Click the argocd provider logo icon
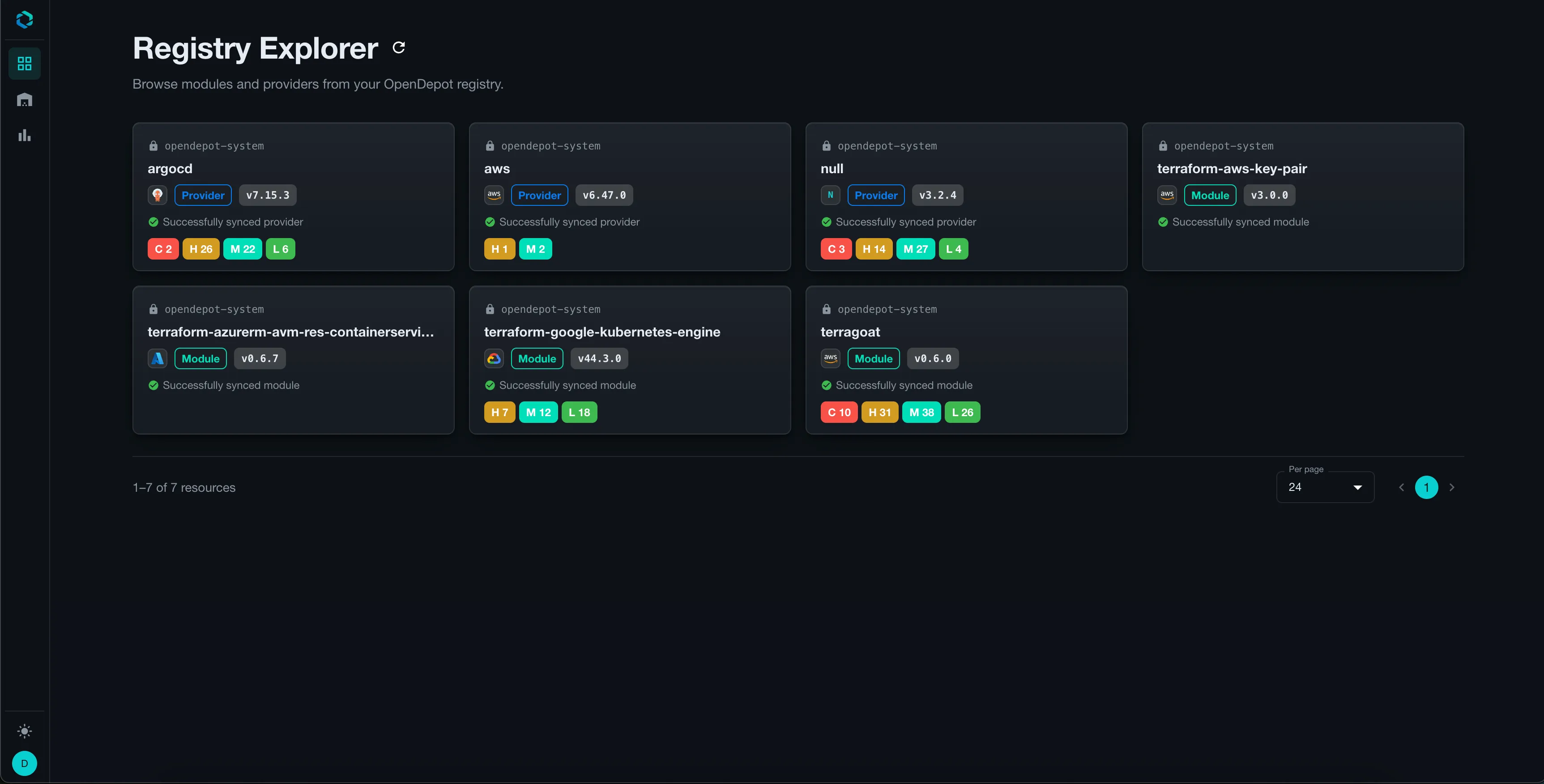Viewport: 1544px width, 784px height. (x=158, y=196)
